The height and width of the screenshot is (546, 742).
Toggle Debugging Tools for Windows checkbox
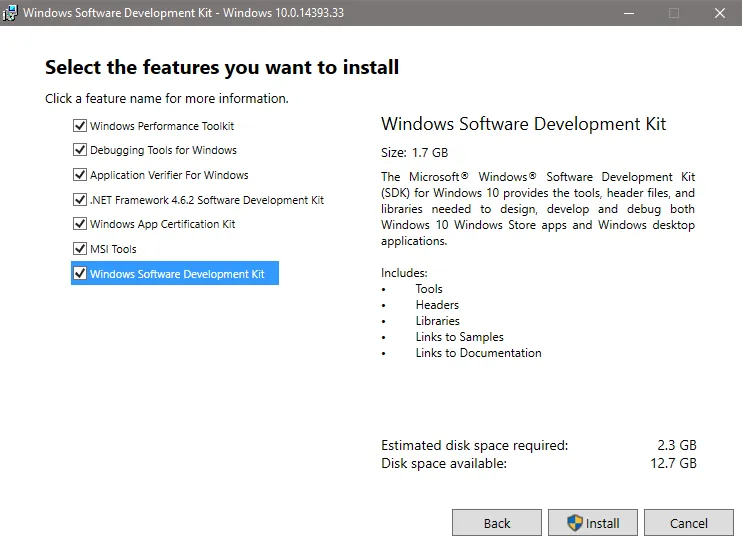(80, 150)
